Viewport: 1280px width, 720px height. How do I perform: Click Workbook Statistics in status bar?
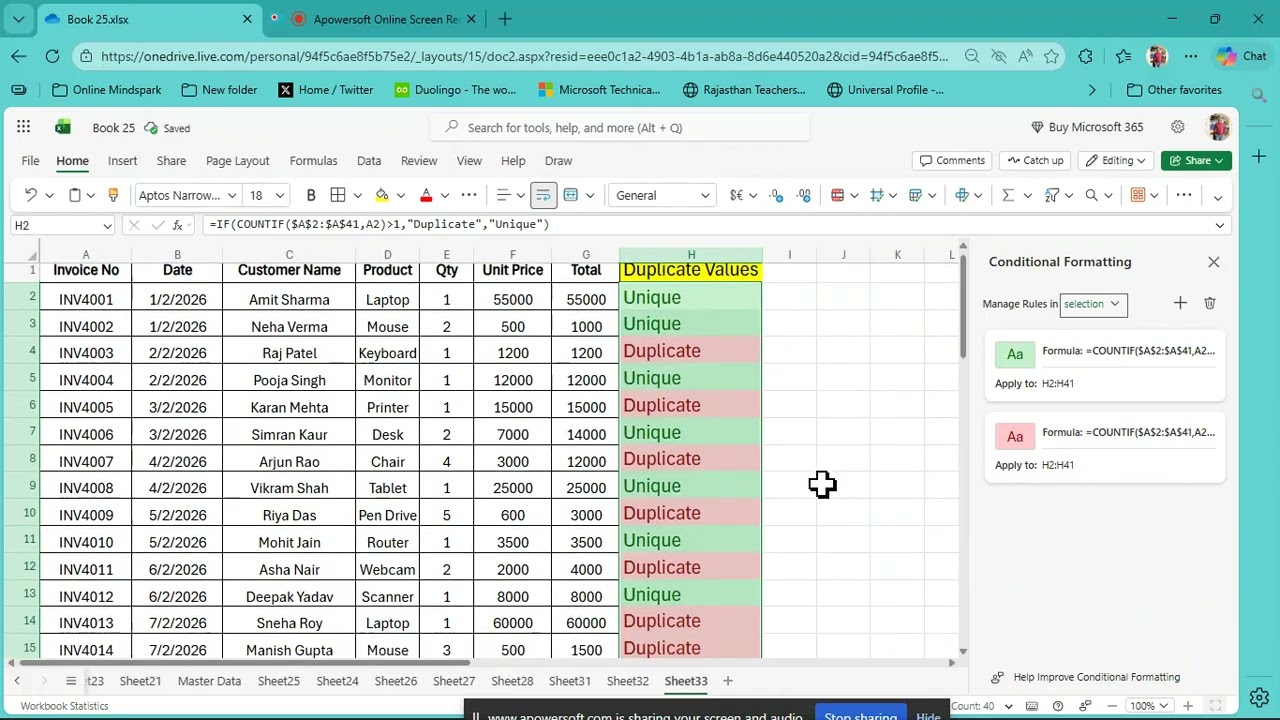point(64,706)
